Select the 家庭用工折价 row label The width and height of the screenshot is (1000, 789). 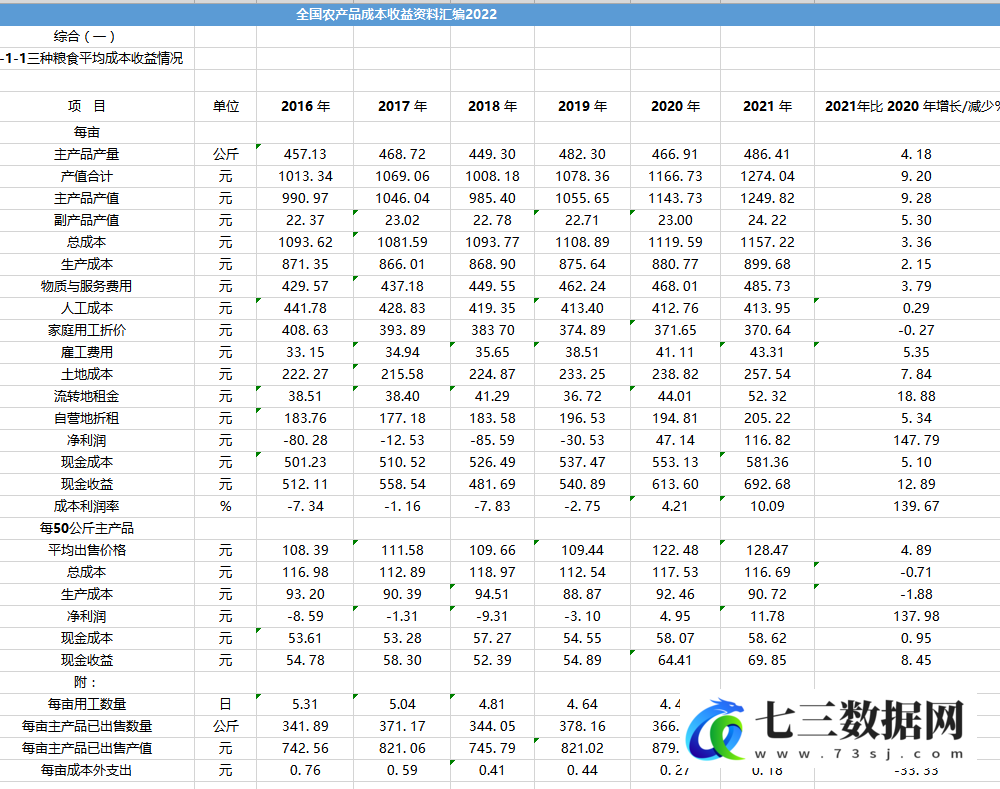[87, 330]
